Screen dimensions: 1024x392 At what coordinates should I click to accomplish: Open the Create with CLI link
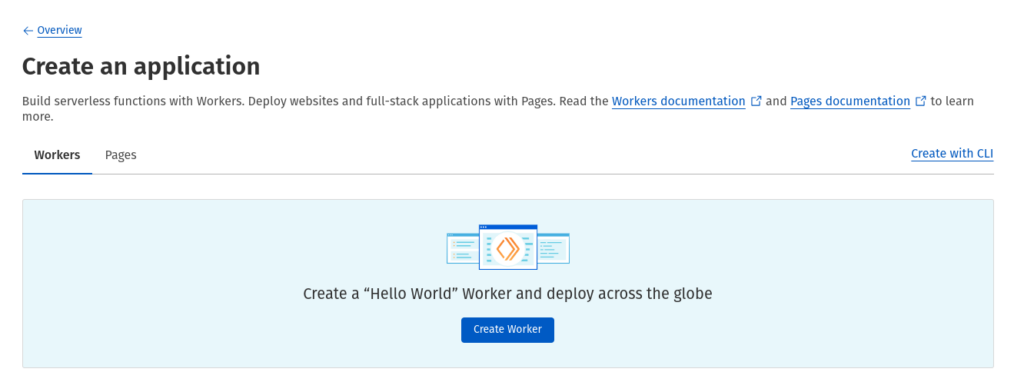coord(952,154)
